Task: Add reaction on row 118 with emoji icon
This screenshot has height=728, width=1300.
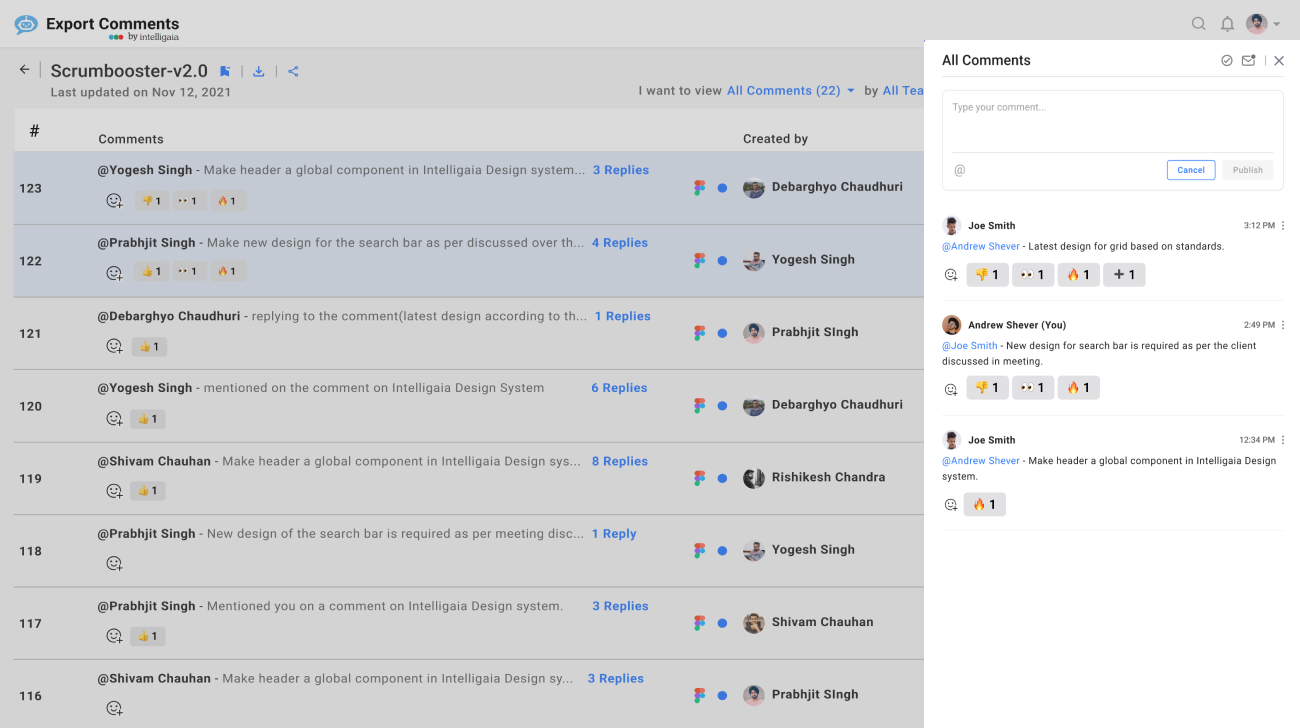Action: pyautogui.click(x=114, y=563)
